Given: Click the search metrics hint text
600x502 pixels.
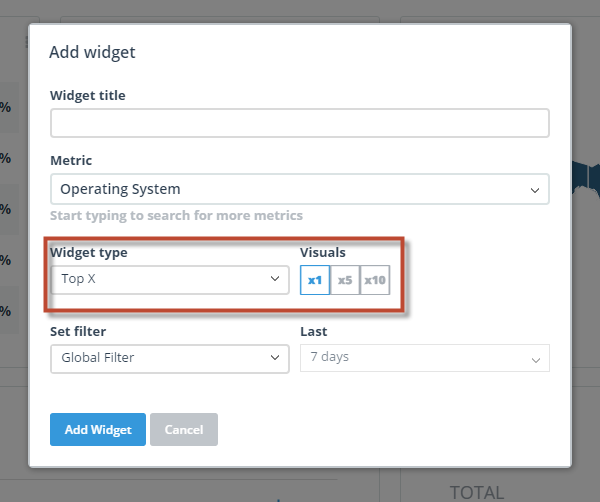Looking at the screenshot, I should [176, 215].
